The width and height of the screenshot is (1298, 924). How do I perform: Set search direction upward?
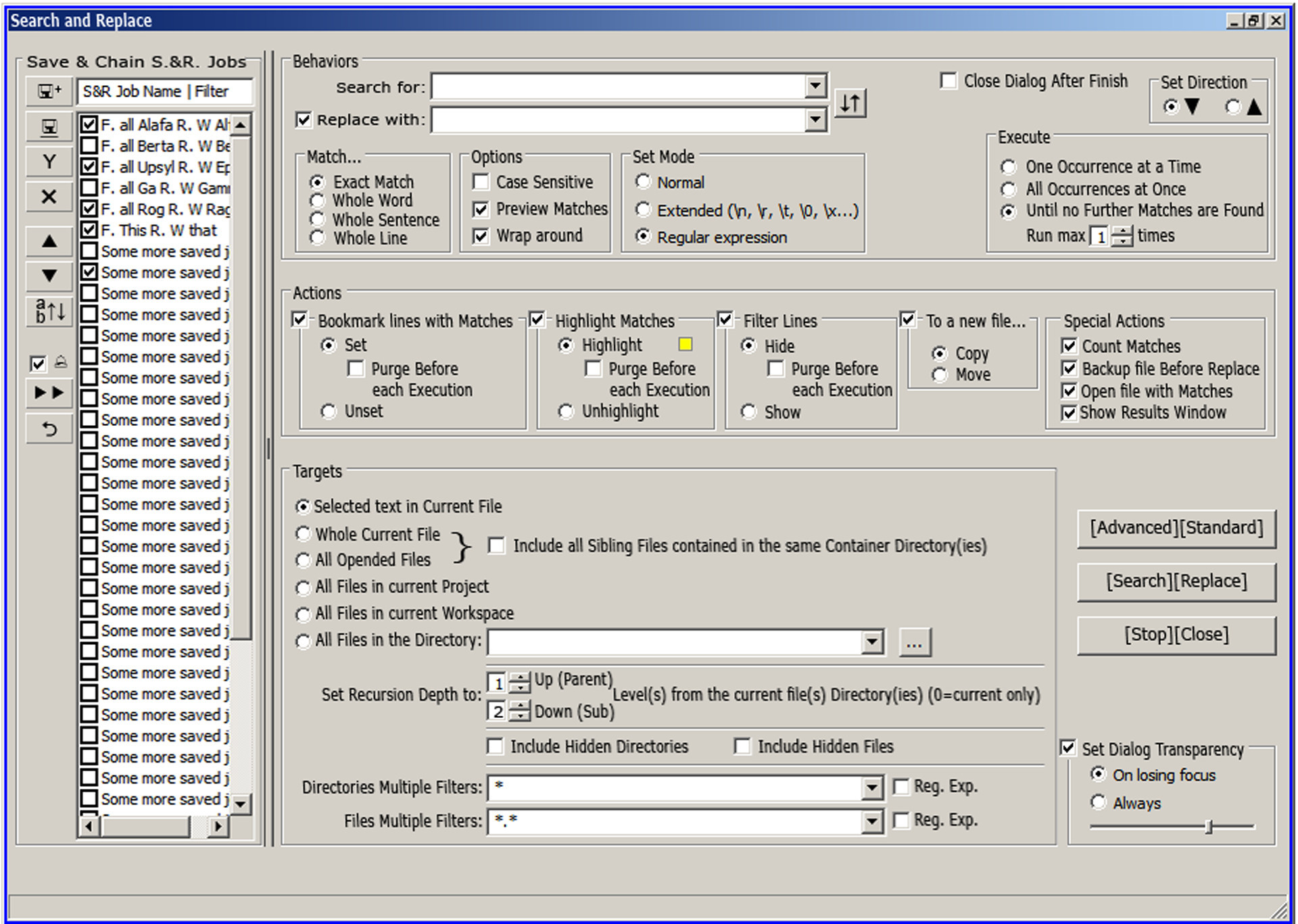[x=1233, y=107]
